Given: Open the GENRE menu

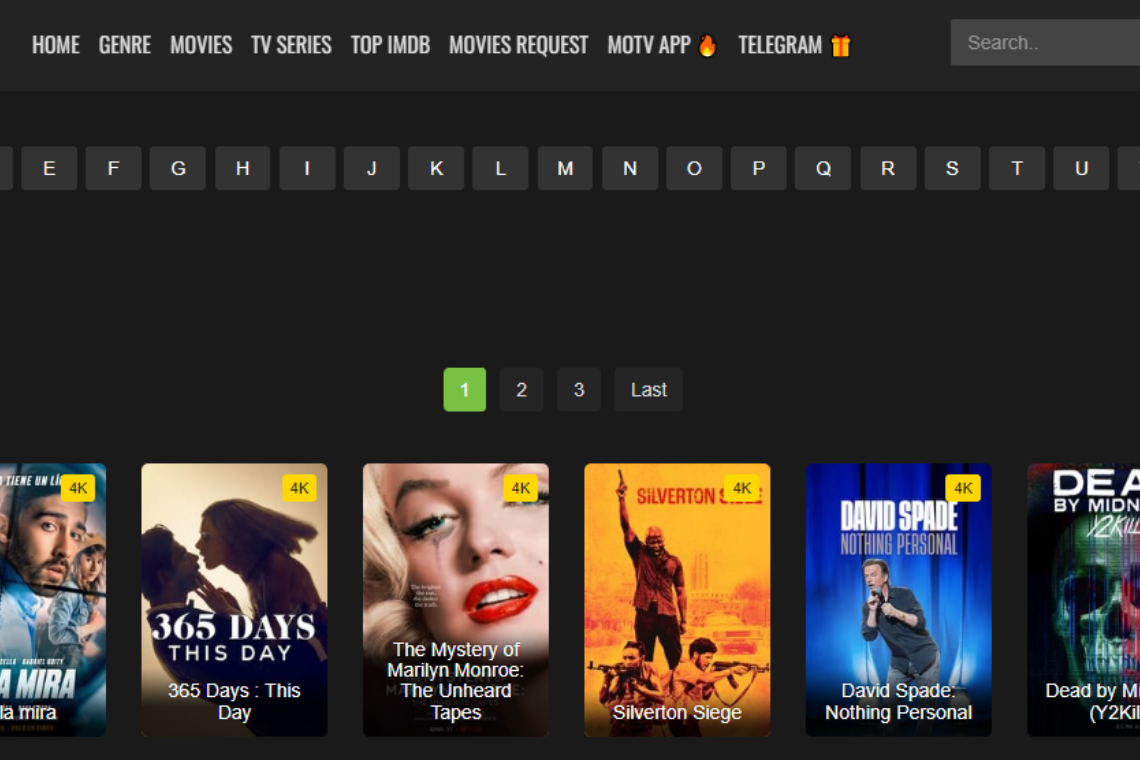Looking at the screenshot, I should tap(125, 45).
